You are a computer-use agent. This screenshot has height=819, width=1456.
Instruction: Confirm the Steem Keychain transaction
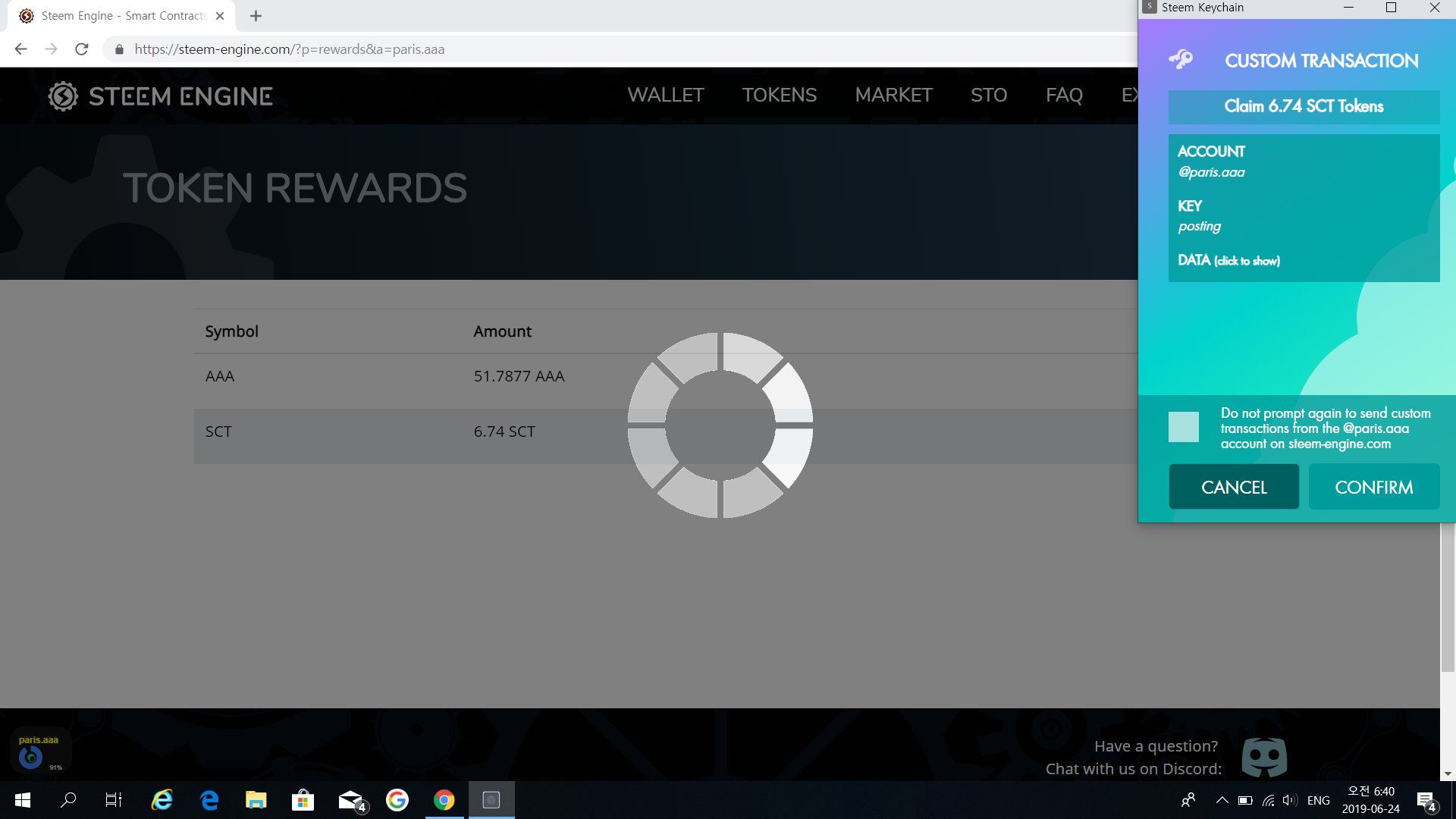(1373, 487)
